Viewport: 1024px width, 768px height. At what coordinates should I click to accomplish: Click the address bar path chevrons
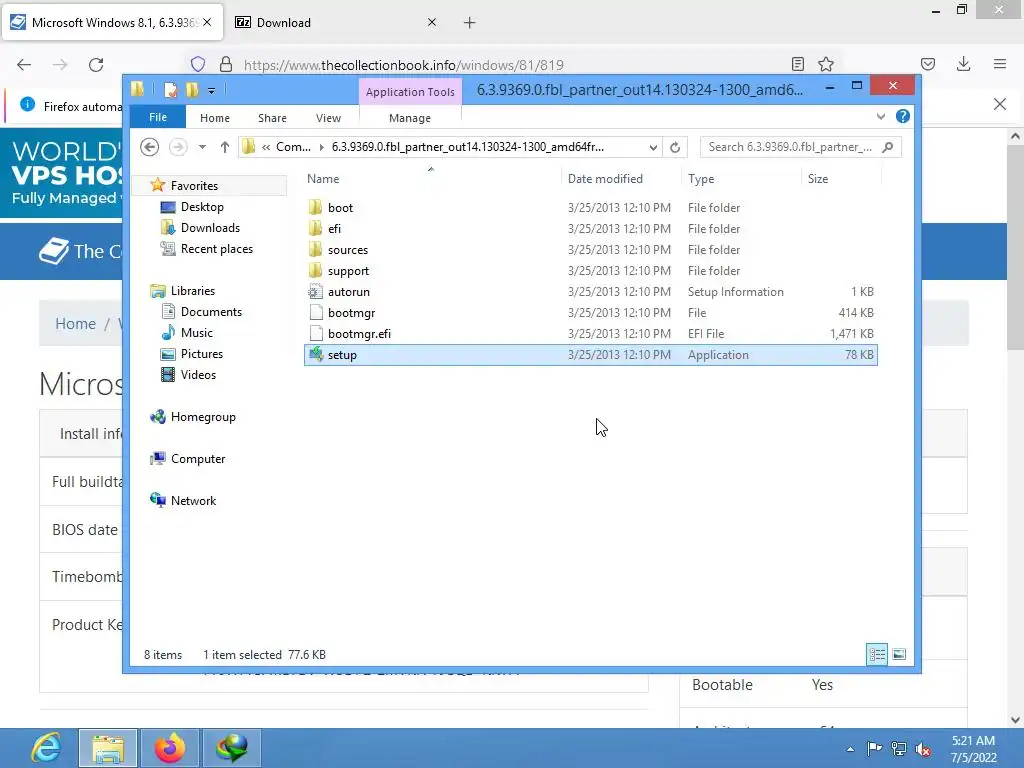pyautogui.click(x=266, y=147)
